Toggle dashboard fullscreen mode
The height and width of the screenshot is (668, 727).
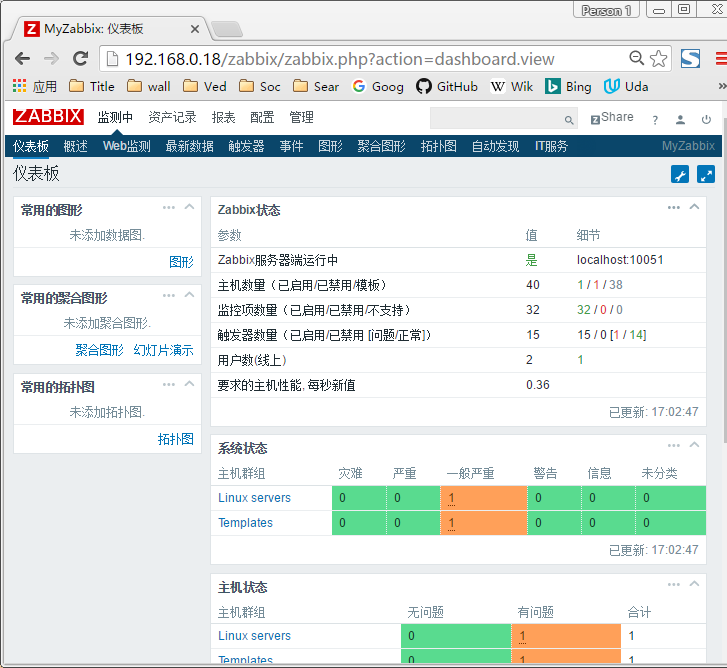pos(706,175)
